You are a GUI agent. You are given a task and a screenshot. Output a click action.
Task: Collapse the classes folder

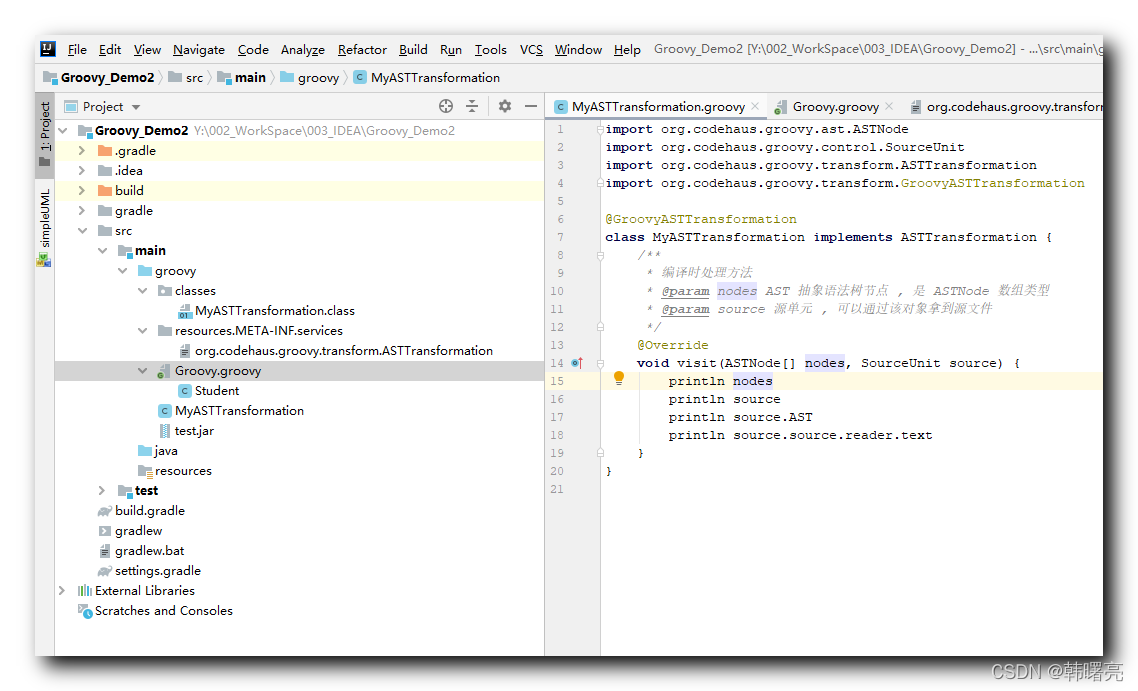click(x=143, y=290)
